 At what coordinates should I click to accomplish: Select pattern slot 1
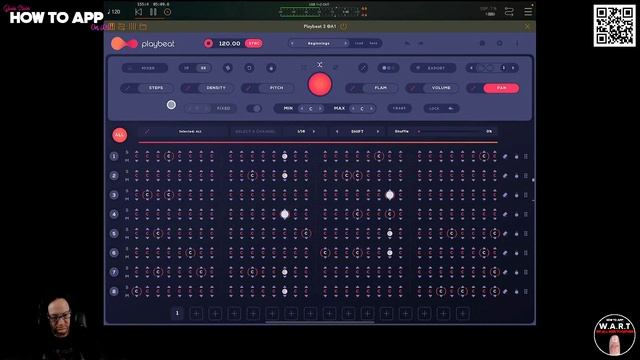pyautogui.click(x=177, y=313)
